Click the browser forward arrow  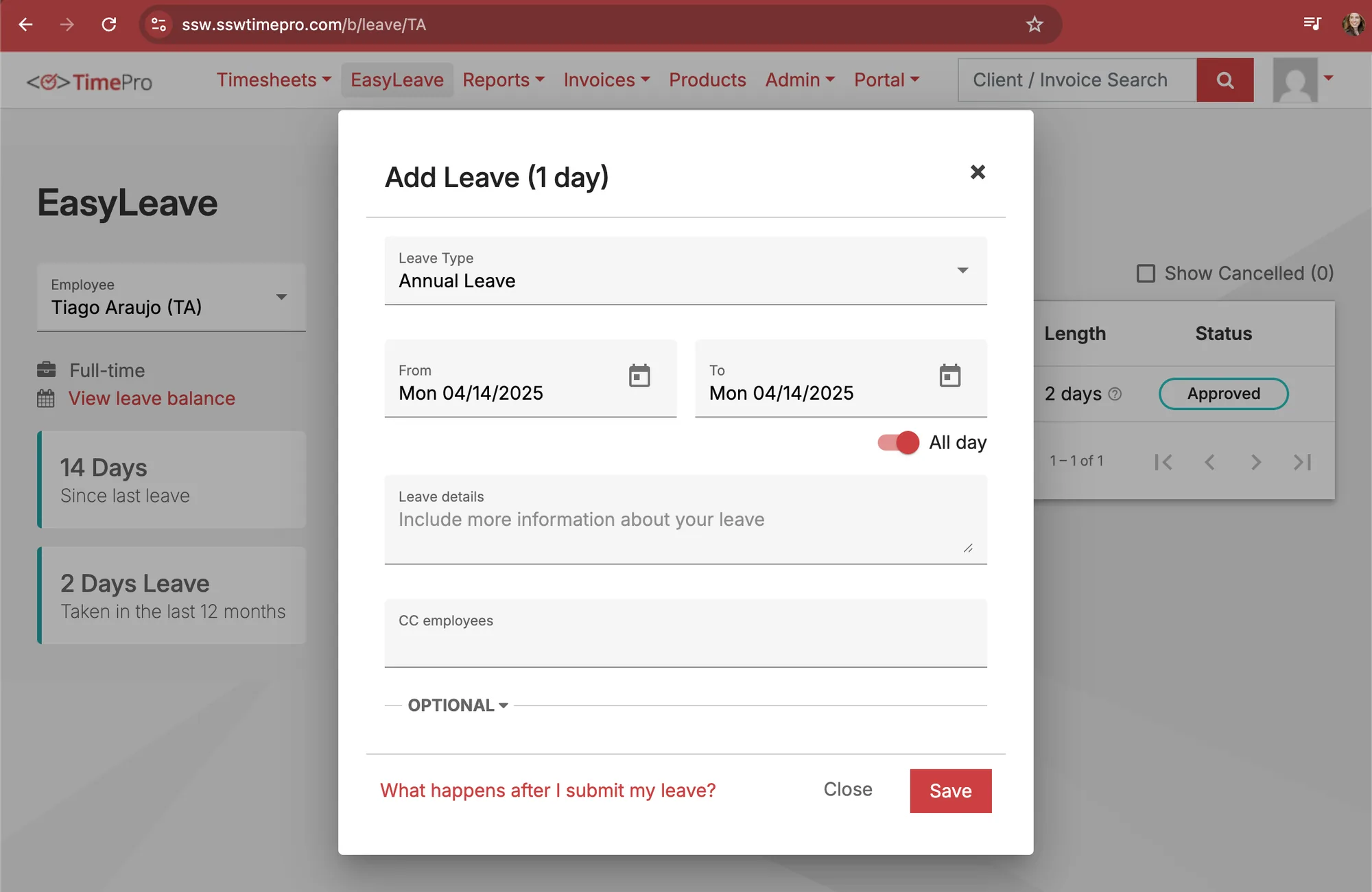tap(67, 25)
